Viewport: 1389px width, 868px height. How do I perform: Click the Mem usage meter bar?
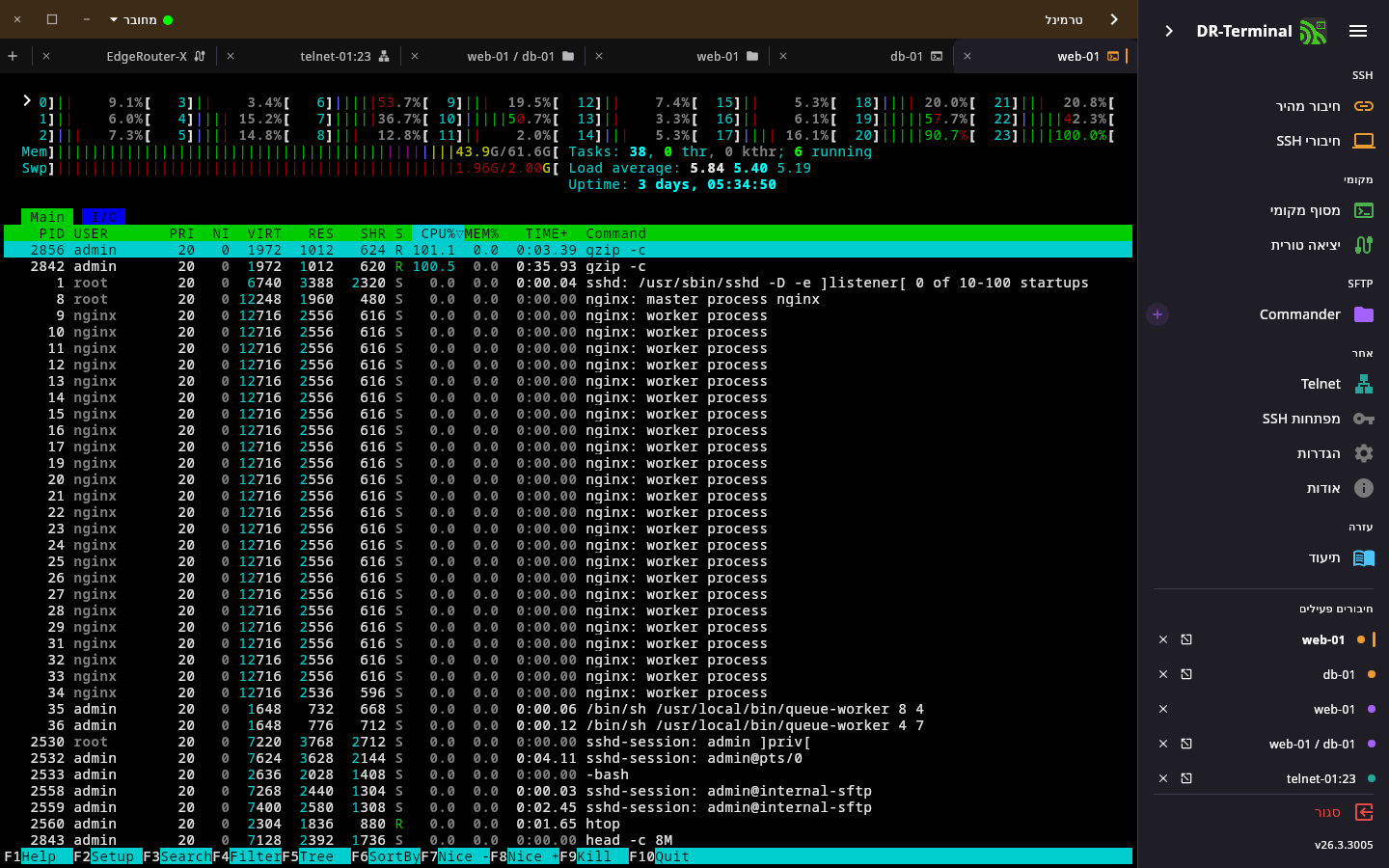[x=290, y=151]
